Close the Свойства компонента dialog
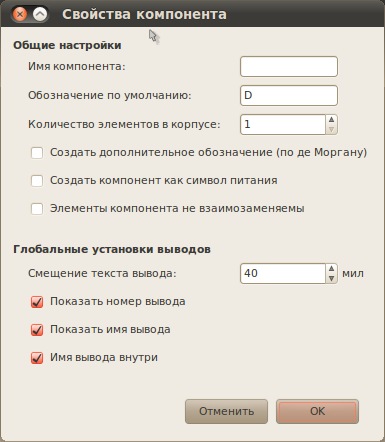The width and height of the screenshot is (385, 442). pos(20,14)
